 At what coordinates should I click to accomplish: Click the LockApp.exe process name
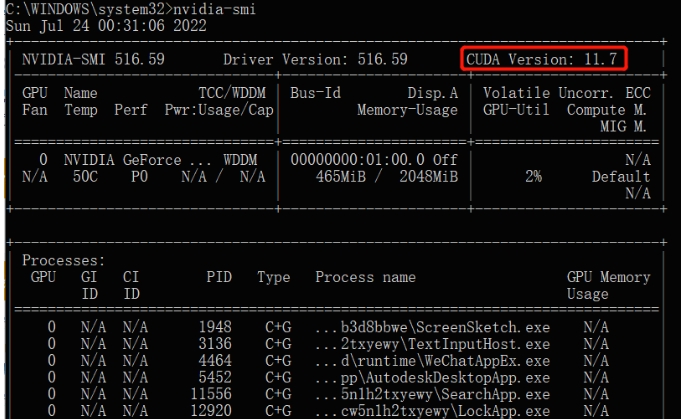pos(432,411)
